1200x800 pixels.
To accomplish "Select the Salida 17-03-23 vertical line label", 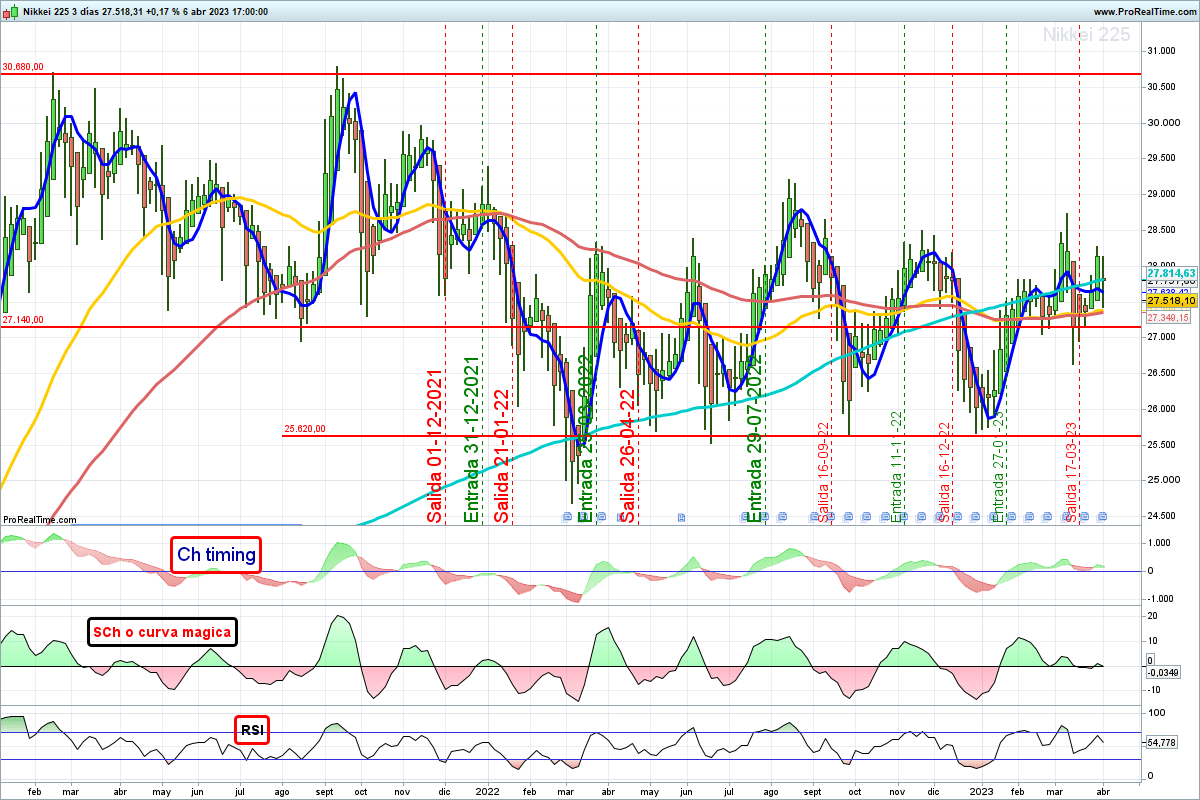I will [x=1071, y=471].
